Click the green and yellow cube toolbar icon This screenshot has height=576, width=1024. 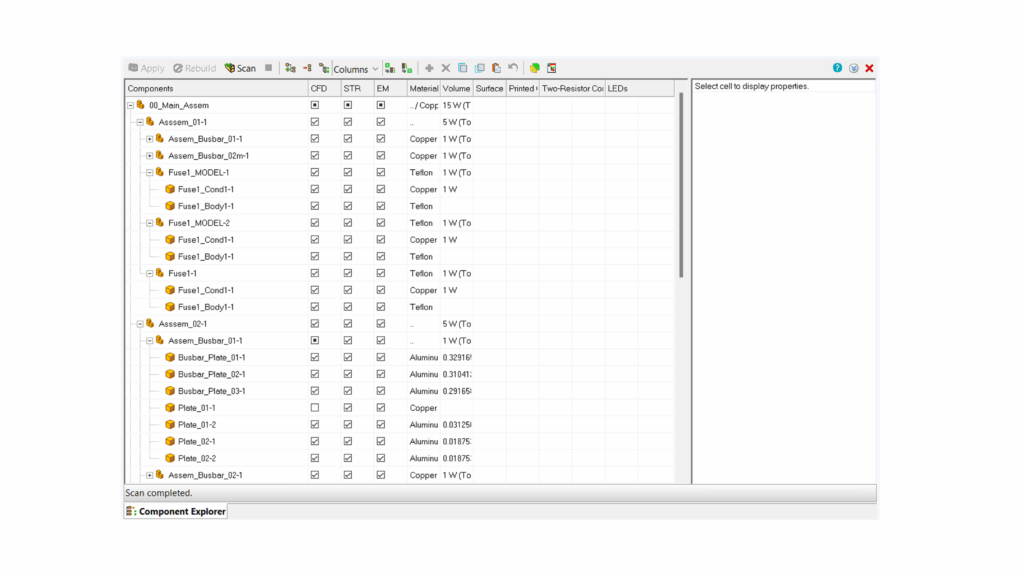[x=535, y=68]
